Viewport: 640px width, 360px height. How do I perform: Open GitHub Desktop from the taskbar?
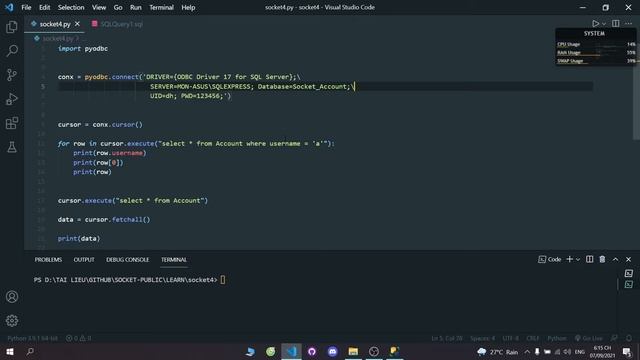coord(312,351)
